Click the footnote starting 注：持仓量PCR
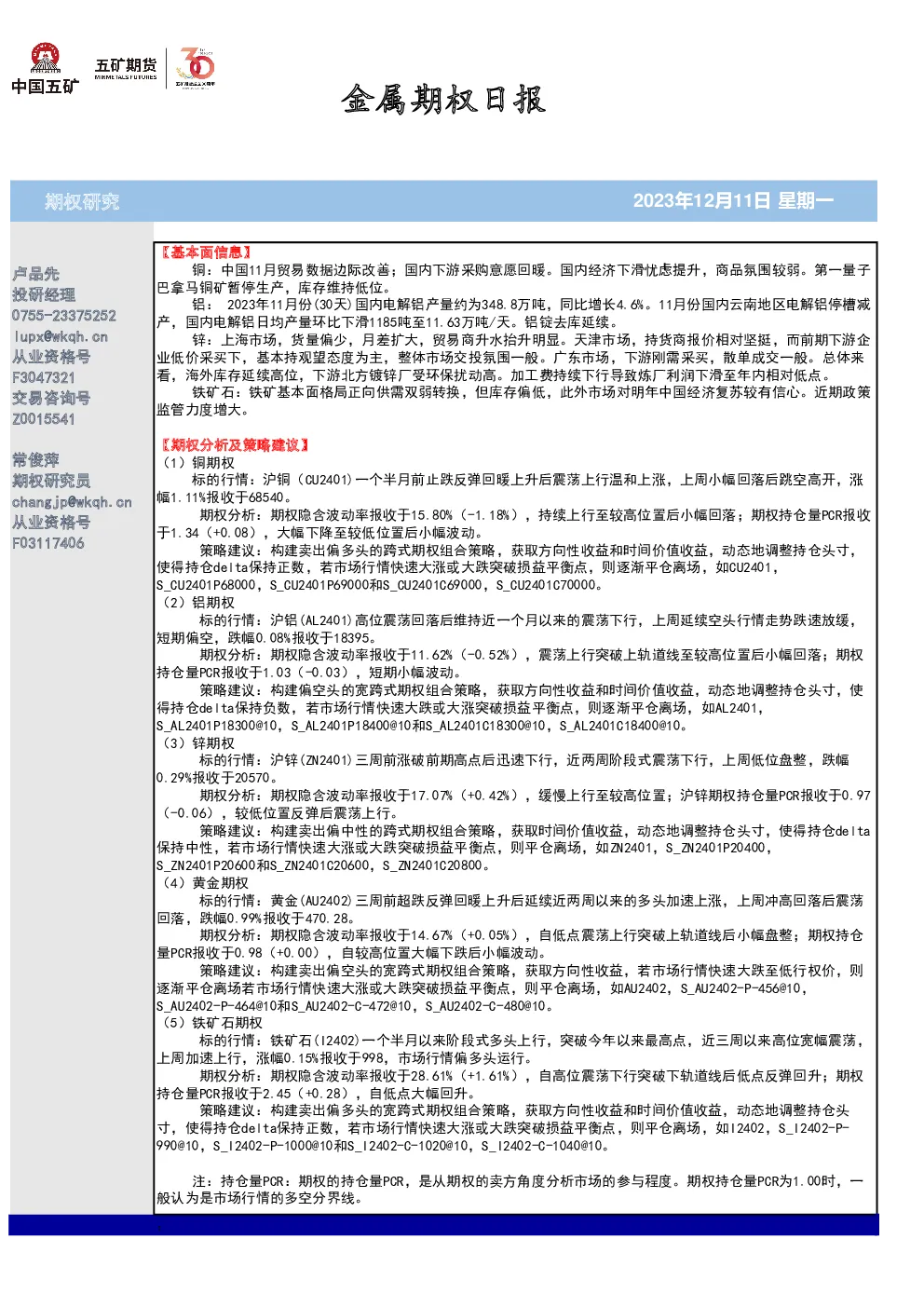 tap(510, 1190)
